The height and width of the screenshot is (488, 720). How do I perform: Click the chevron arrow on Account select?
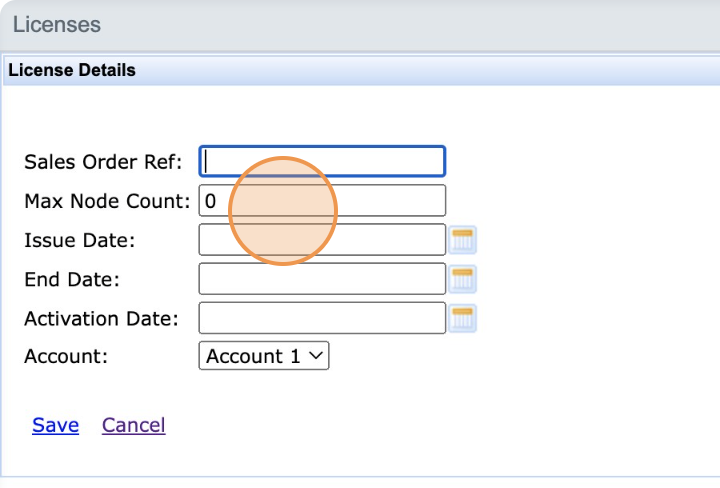[x=315, y=356]
